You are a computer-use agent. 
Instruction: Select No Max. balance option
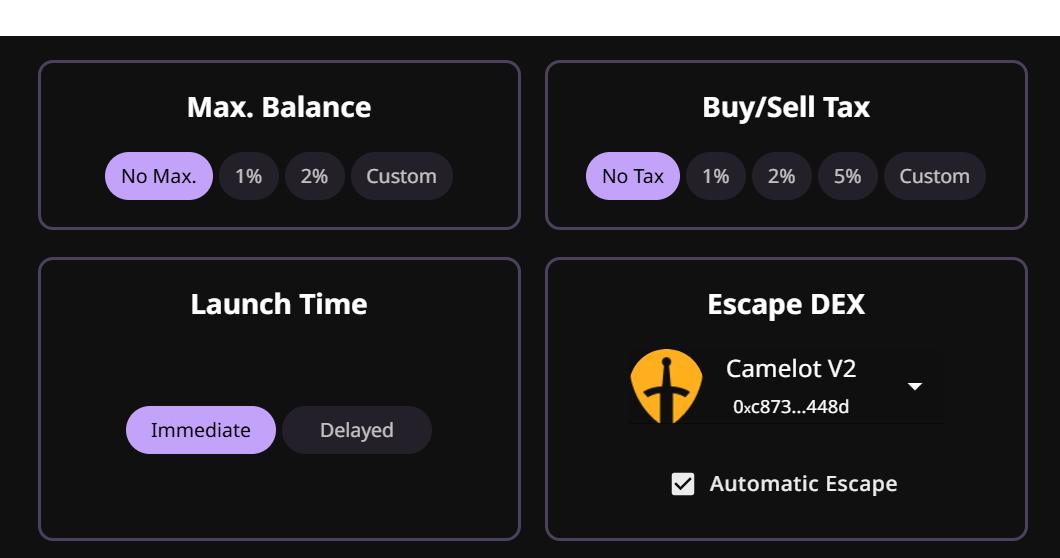point(159,176)
